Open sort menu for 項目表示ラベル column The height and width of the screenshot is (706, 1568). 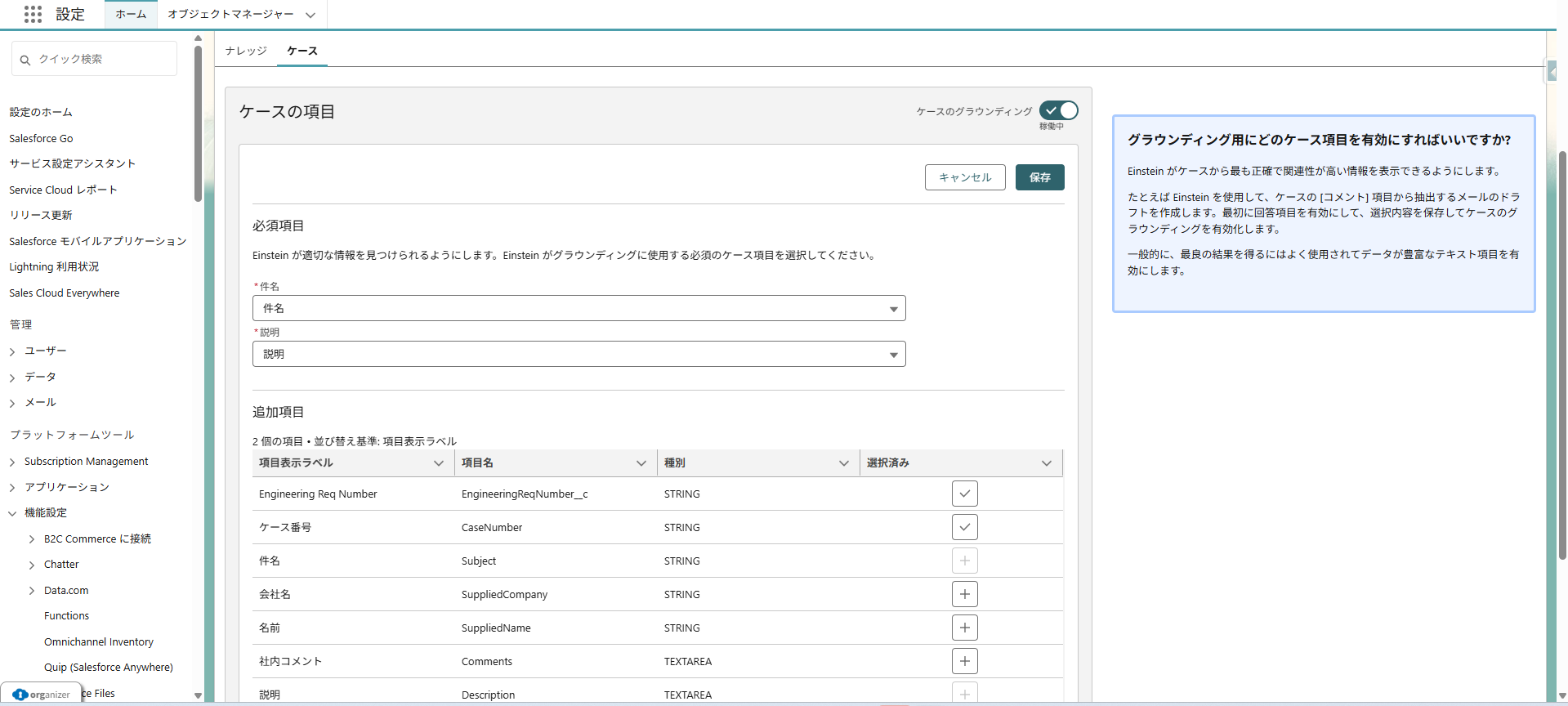pos(439,463)
